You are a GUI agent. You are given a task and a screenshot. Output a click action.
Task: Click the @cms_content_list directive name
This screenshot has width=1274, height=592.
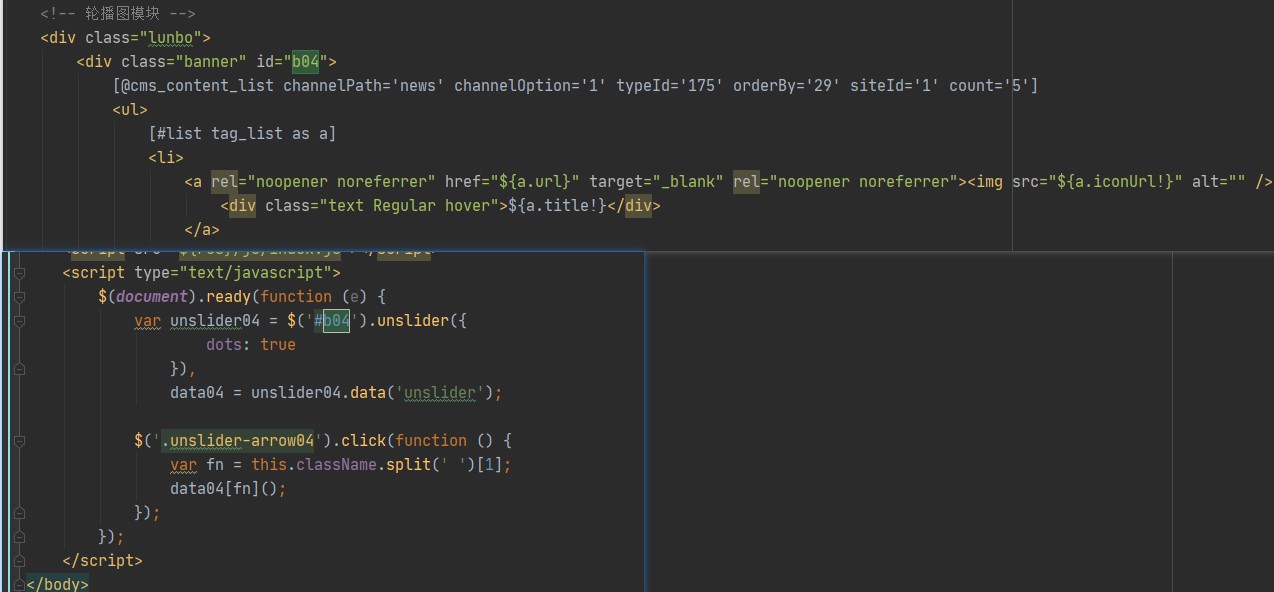pyautogui.click(x=198, y=86)
